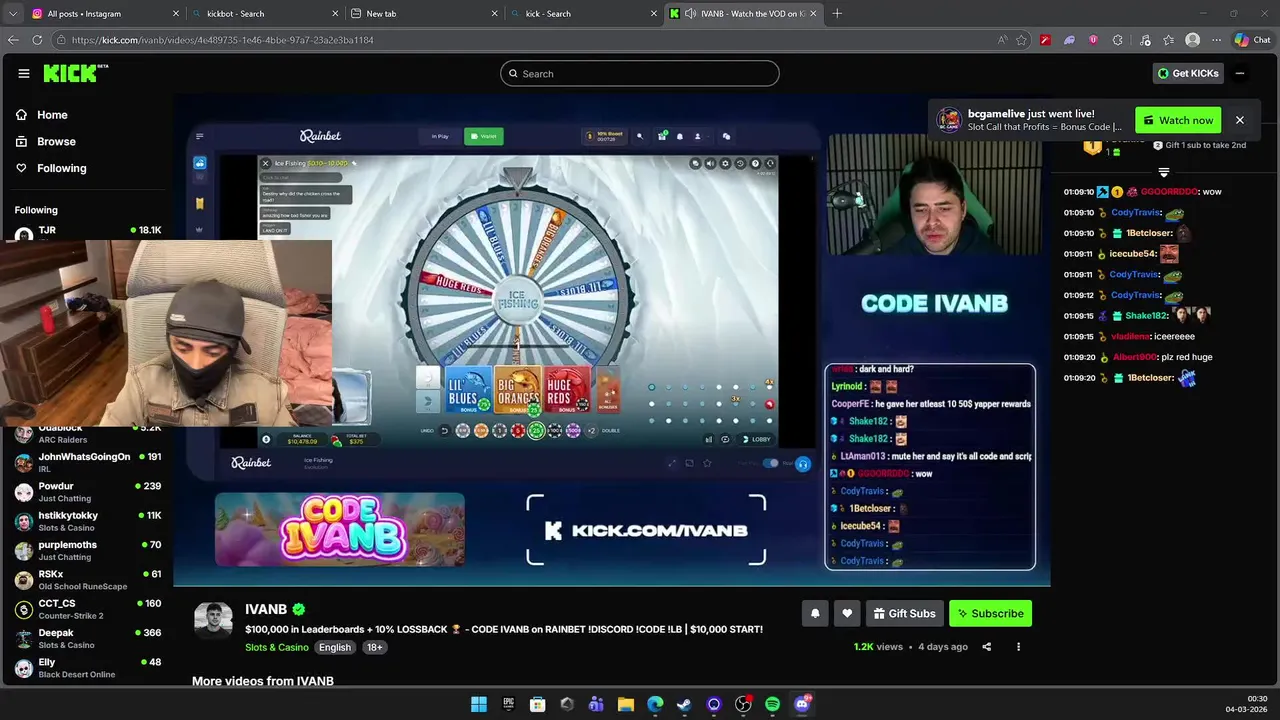Viewport: 1280px width, 720px height.
Task: Open TJR channel in Following list
Action: click(88, 232)
